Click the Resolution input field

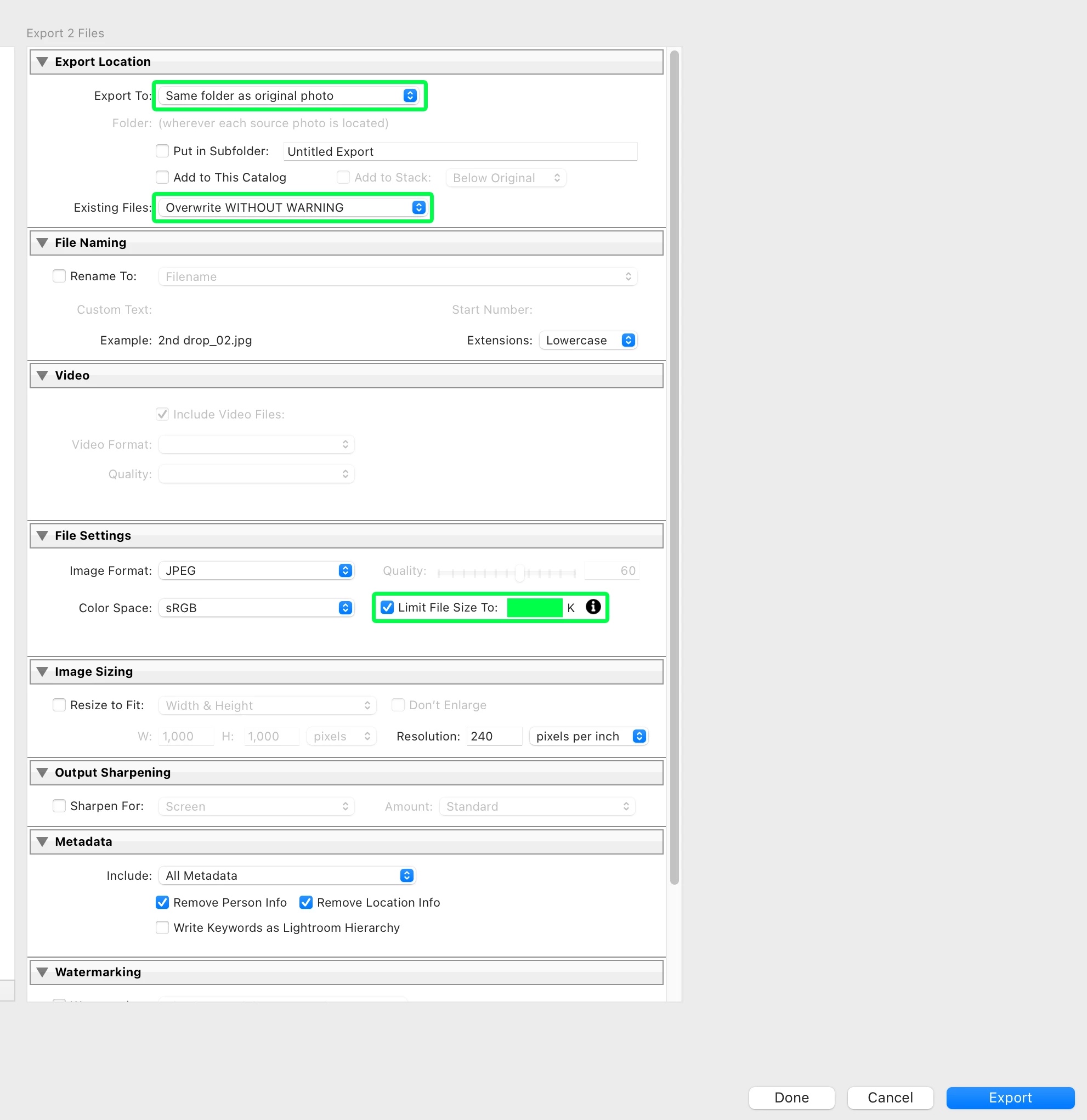pos(494,736)
